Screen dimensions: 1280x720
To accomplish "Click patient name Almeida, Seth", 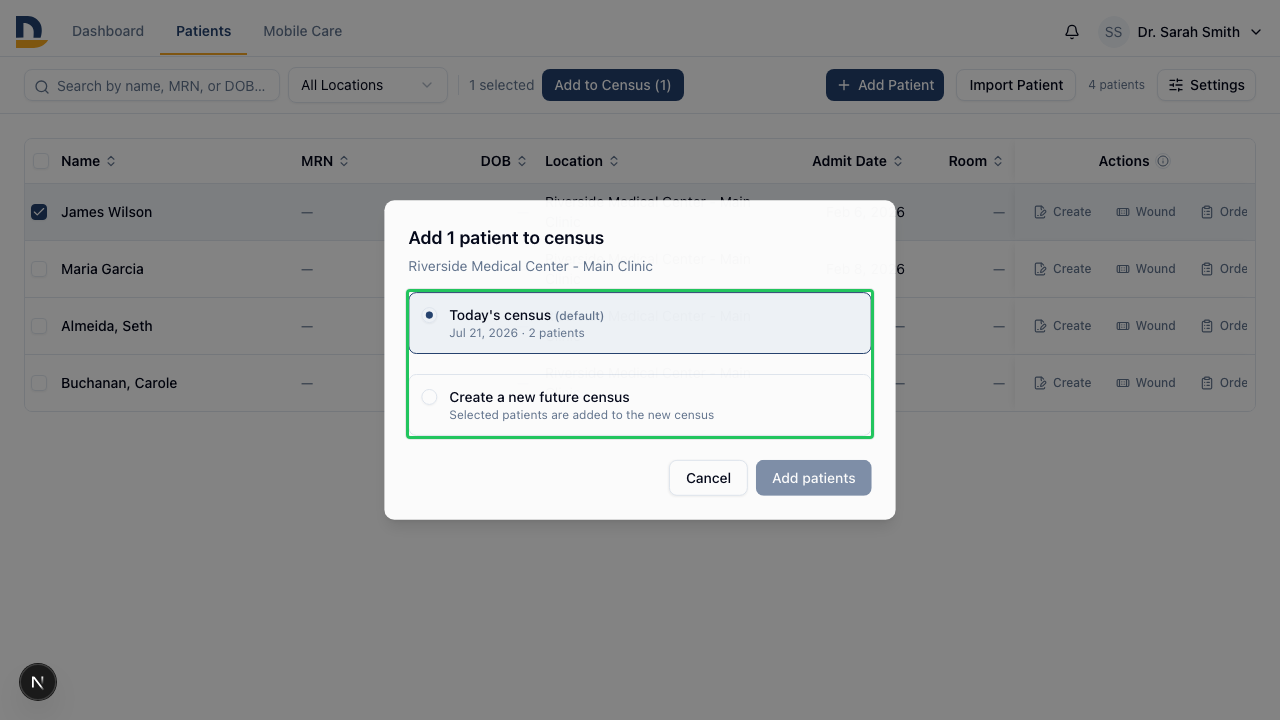I will pos(107,326).
